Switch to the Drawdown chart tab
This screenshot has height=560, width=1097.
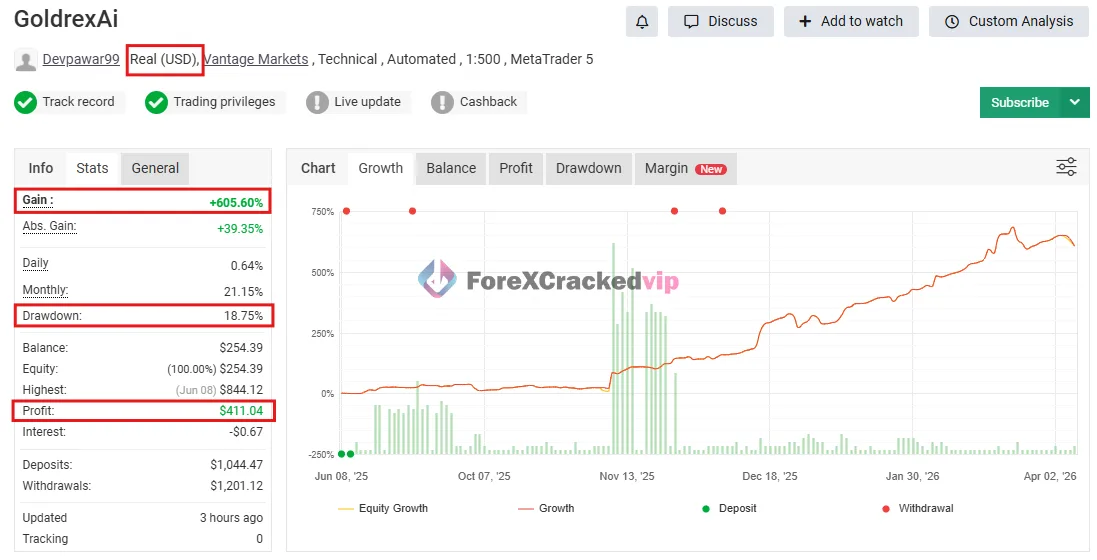pyautogui.click(x=588, y=168)
